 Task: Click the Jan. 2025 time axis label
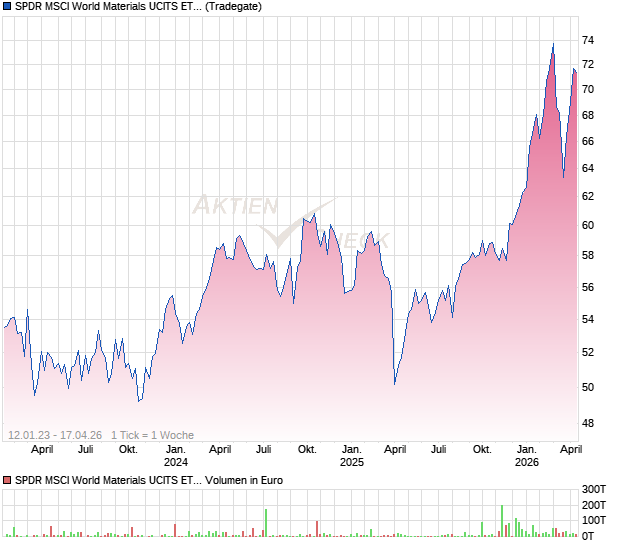coord(351,456)
